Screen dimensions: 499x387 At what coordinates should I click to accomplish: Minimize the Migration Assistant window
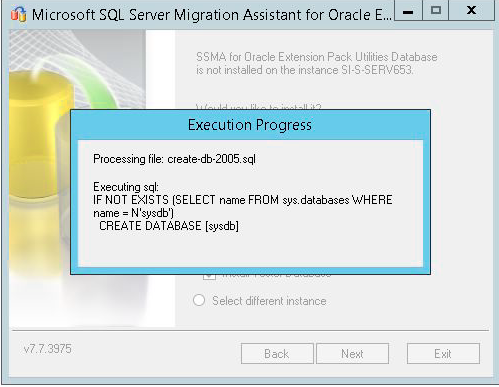(408, 11)
